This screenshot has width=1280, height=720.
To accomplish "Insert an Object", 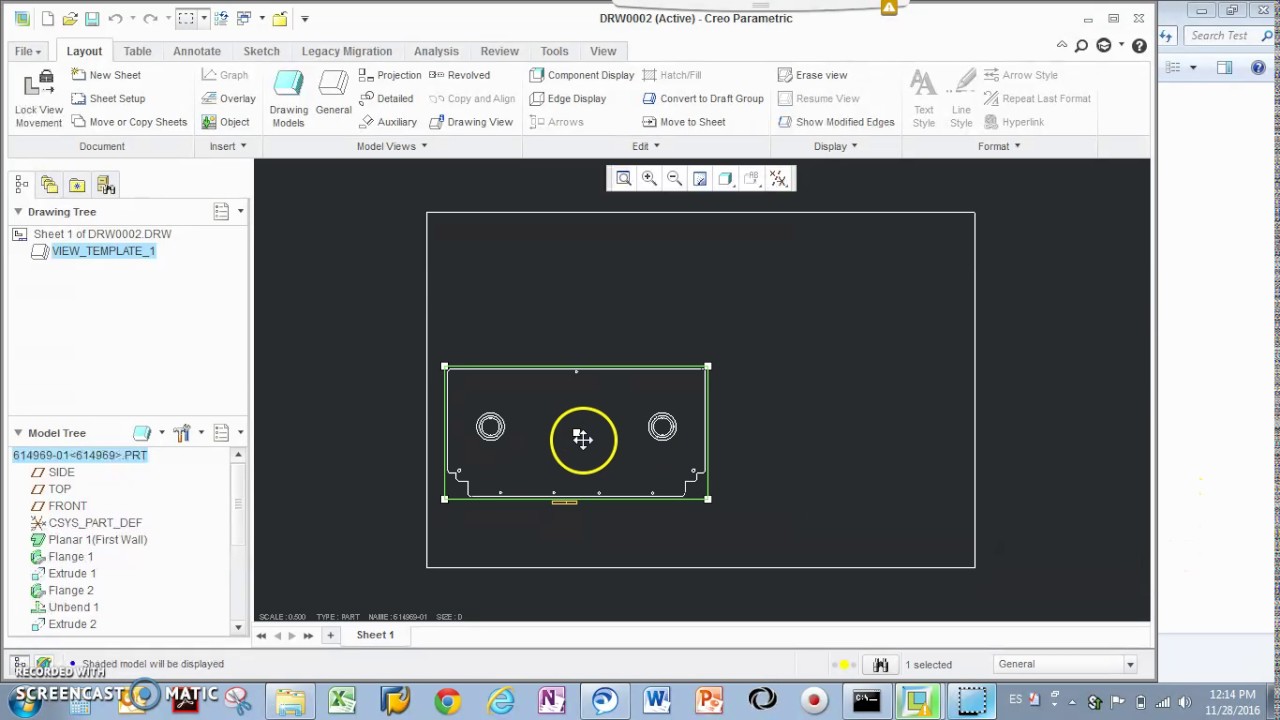I will click(x=225, y=122).
